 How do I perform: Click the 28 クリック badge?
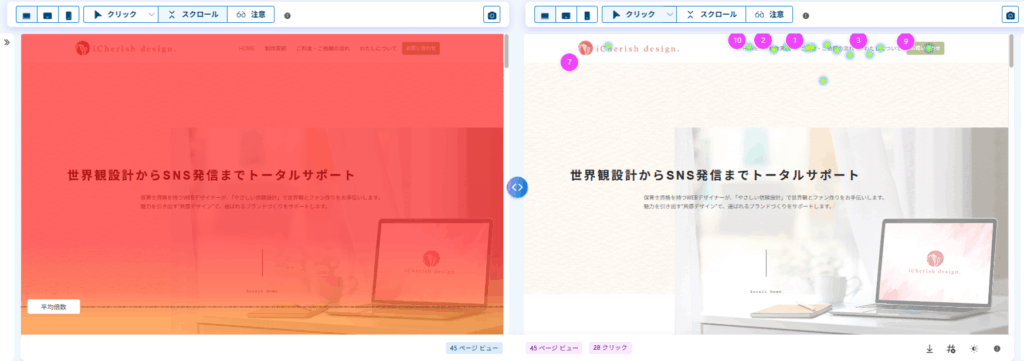(x=610, y=349)
